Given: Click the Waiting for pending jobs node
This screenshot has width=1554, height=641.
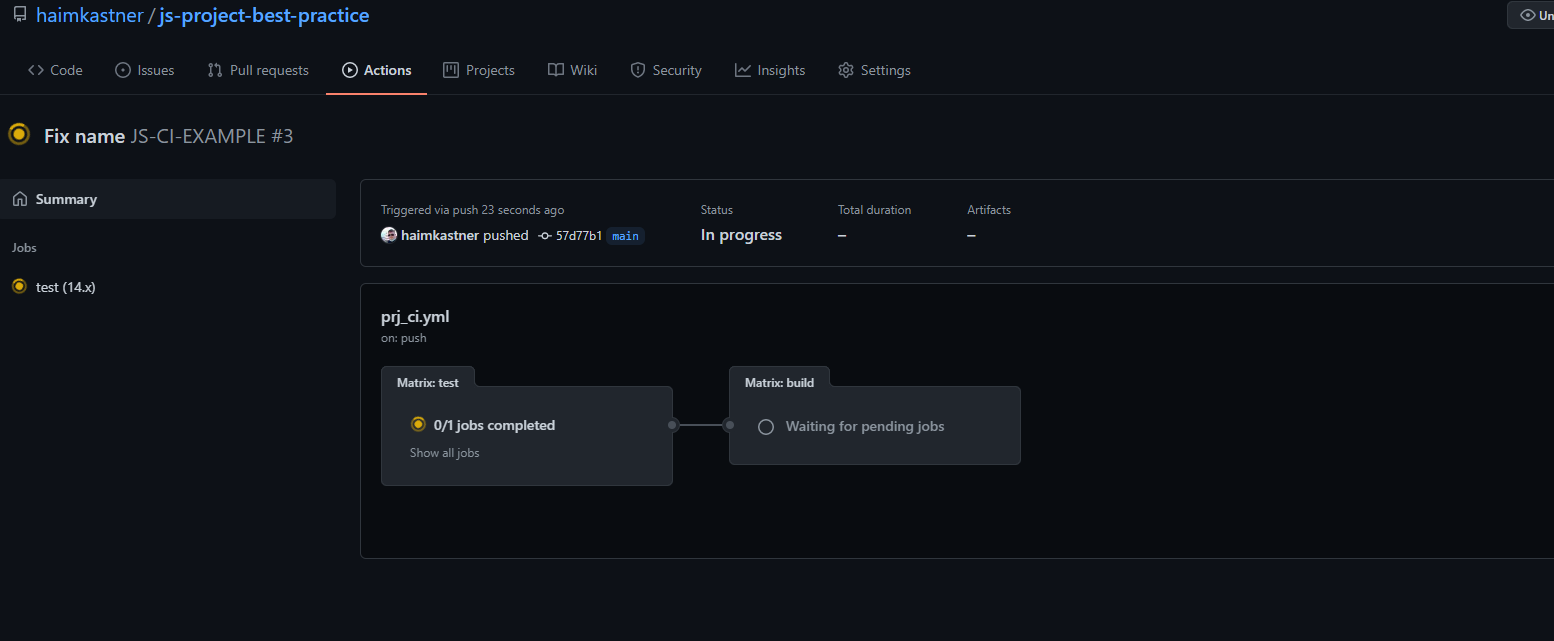Looking at the screenshot, I should 864,426.
